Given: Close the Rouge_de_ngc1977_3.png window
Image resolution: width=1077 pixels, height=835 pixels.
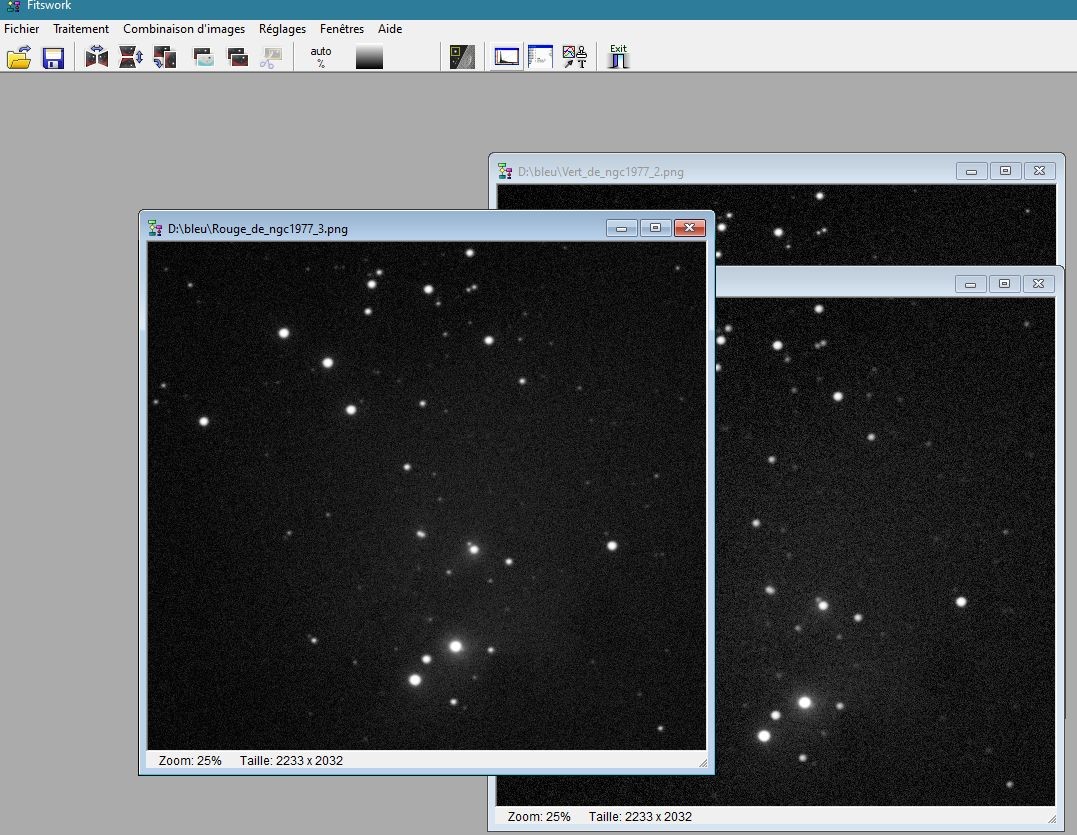Looking at the screenshot, I should tap(690, 228).
